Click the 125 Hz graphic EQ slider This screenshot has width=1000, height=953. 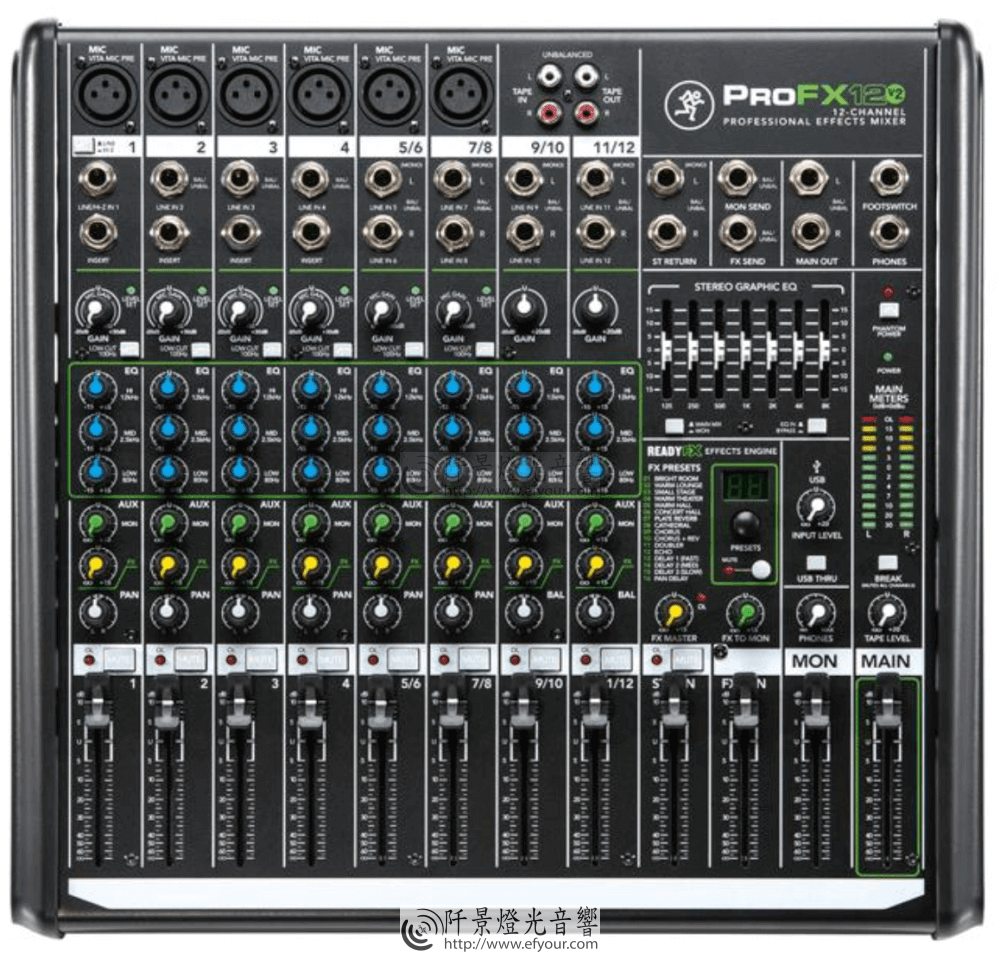click(667, 350)
